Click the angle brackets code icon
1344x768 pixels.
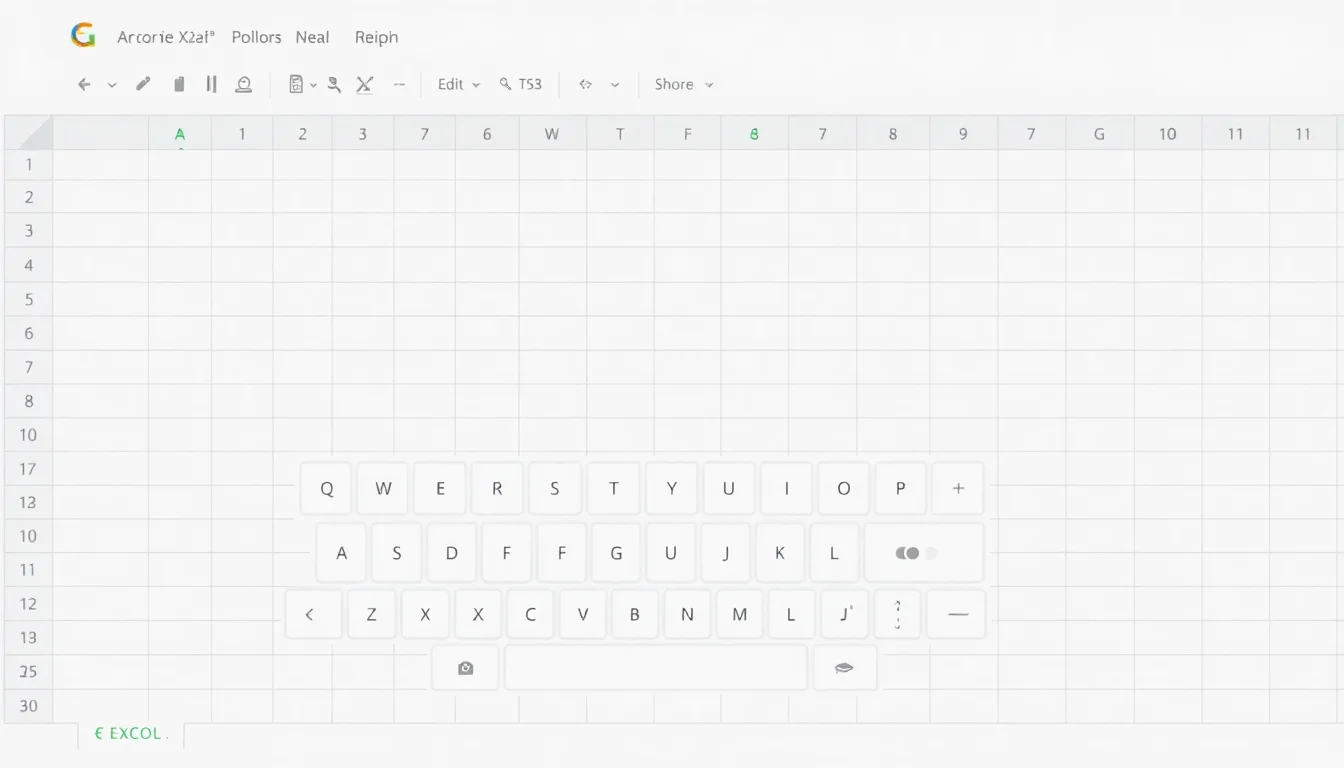coord(586,85)
